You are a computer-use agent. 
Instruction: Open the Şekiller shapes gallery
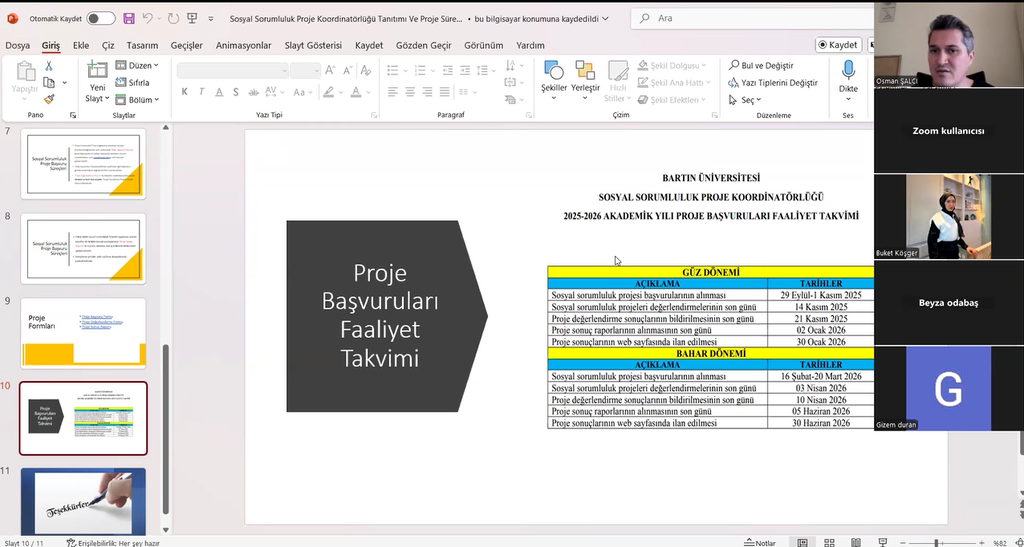tap(553, 77)
